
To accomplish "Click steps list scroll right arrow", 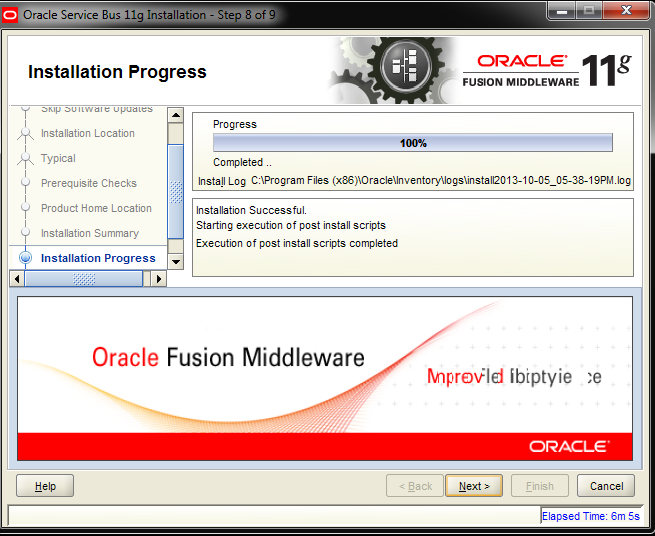I will [159, 279].
